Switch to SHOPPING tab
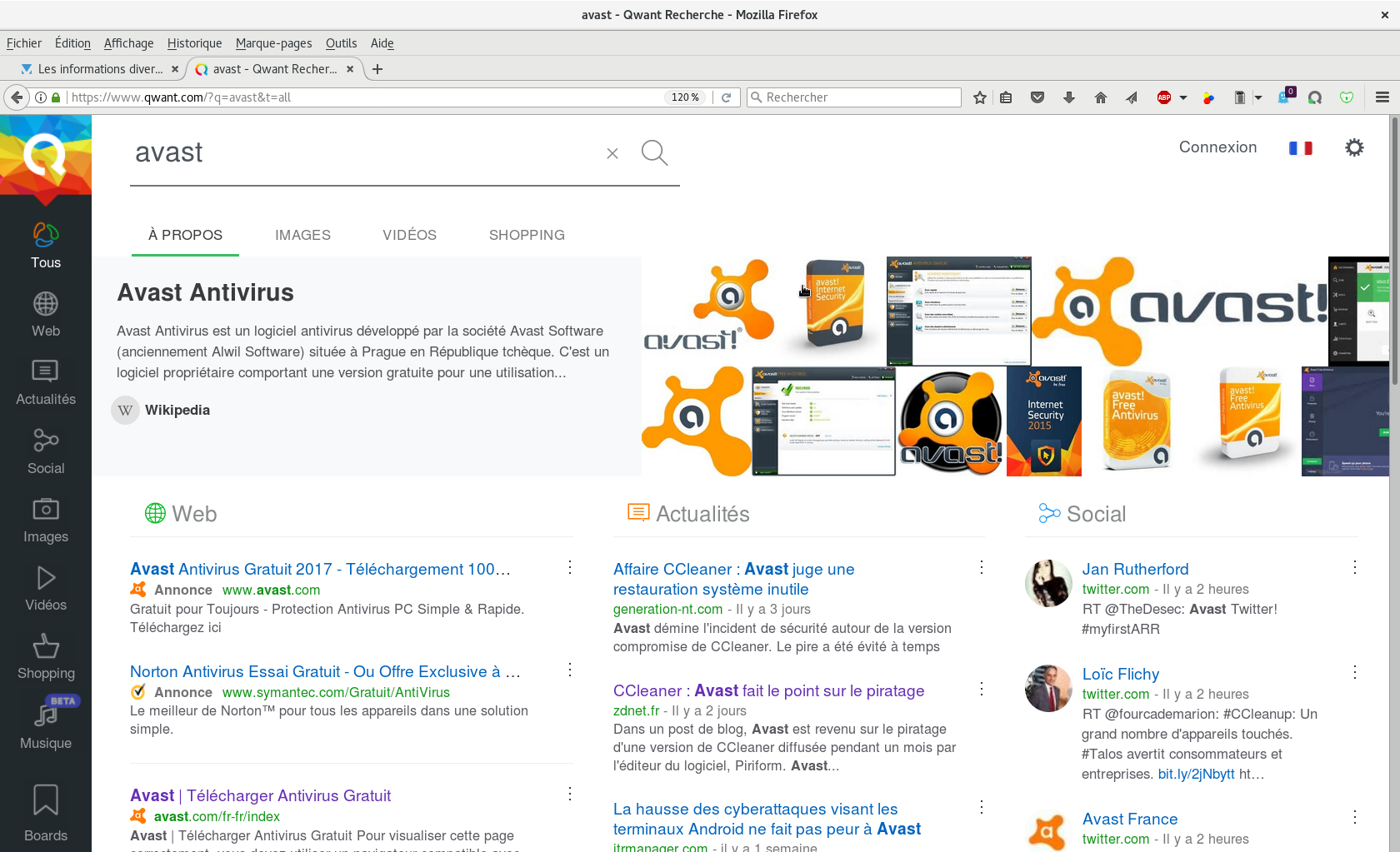This screenshot has height=852, width=1400. pos(527,235)
